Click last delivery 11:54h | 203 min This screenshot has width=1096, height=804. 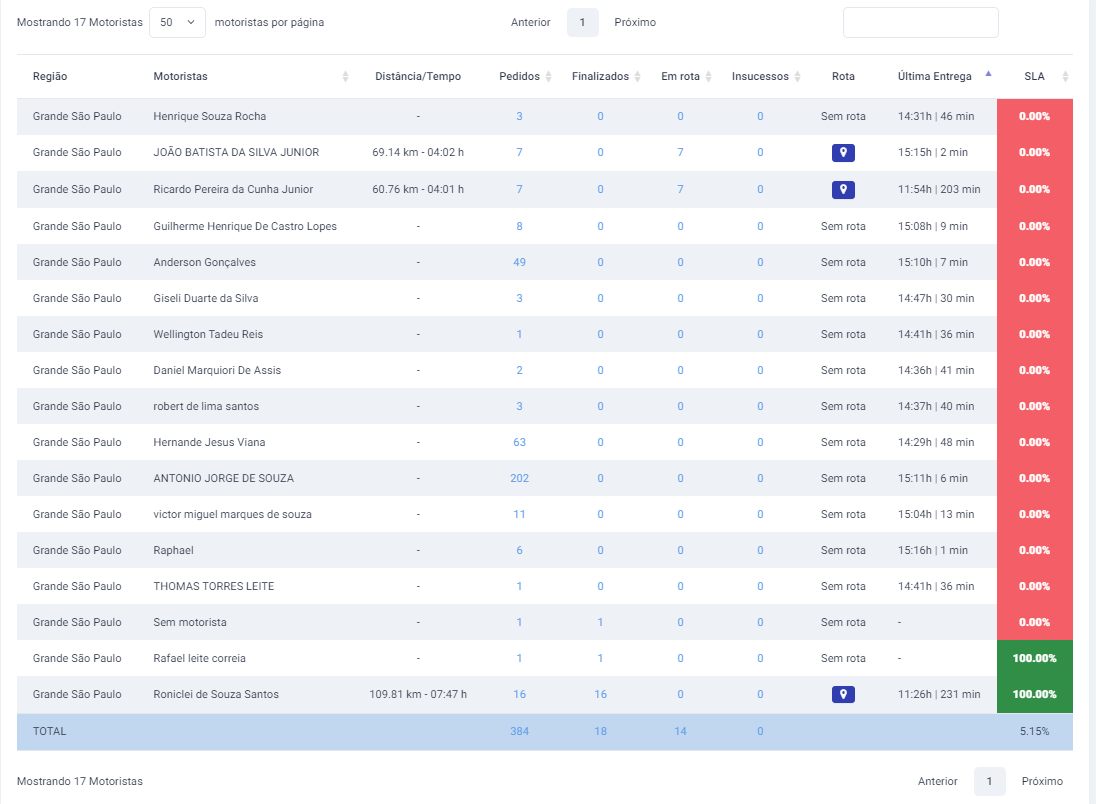pos(939,189)
